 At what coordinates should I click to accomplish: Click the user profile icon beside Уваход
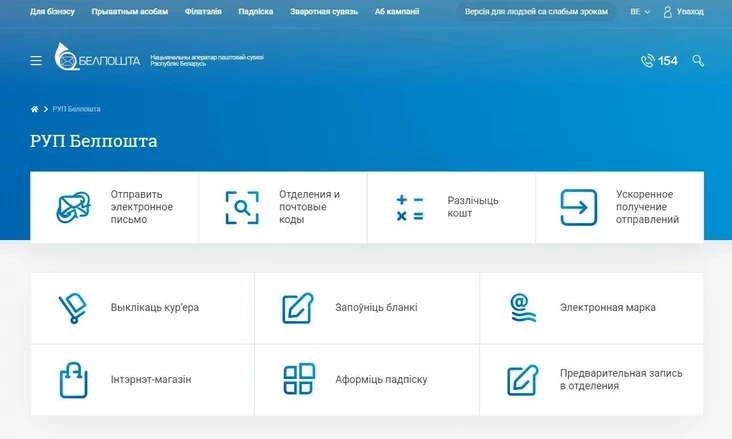(668, 12)
